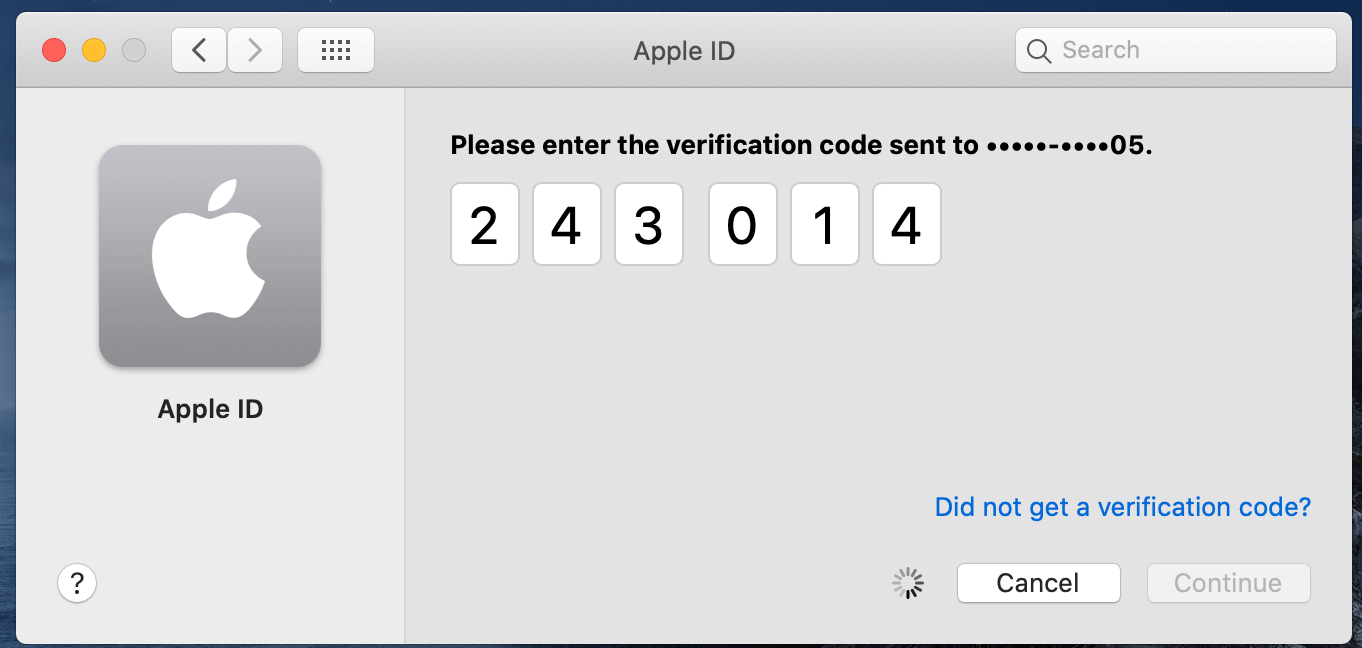Screen dimensions: 1362x648
Task: Open help with the question mark button
Action: click(x=77, y=582)
